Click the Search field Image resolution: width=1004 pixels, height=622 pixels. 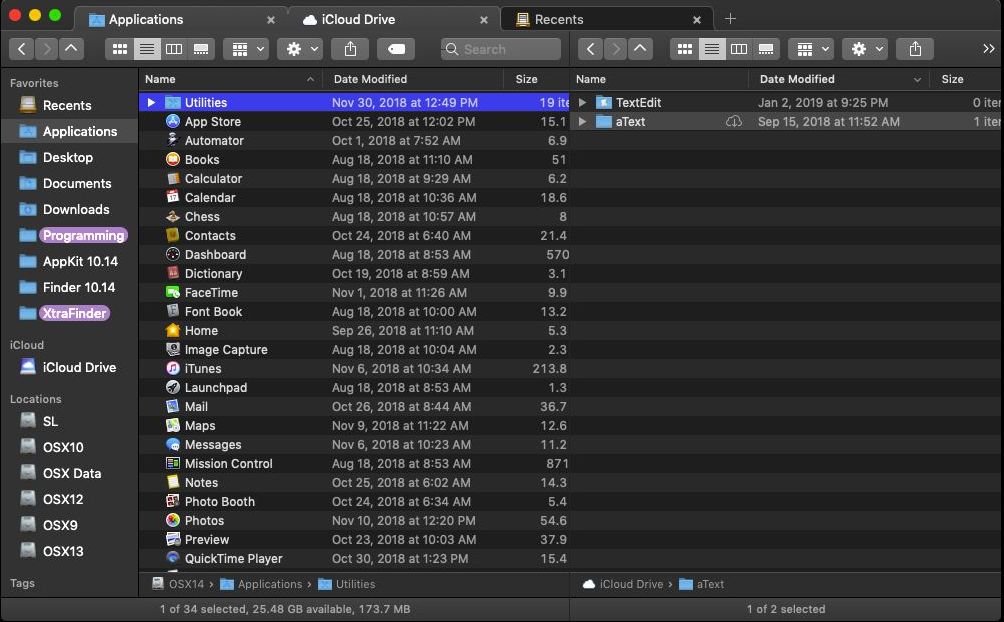click(x=501, y=49)
